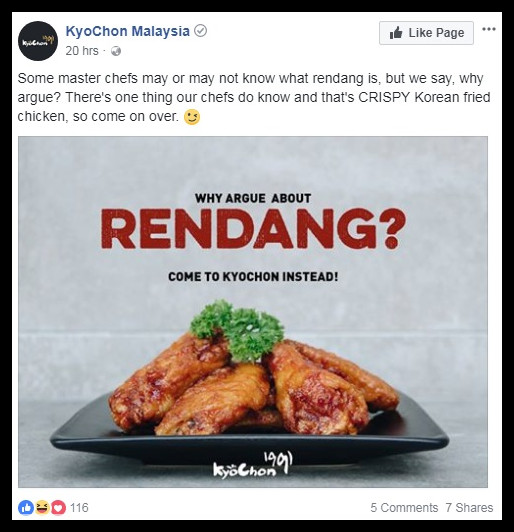Open the KyoChon Malaysia profile picture
Screen dimensions: 514x532
click(x=38, y=41)
